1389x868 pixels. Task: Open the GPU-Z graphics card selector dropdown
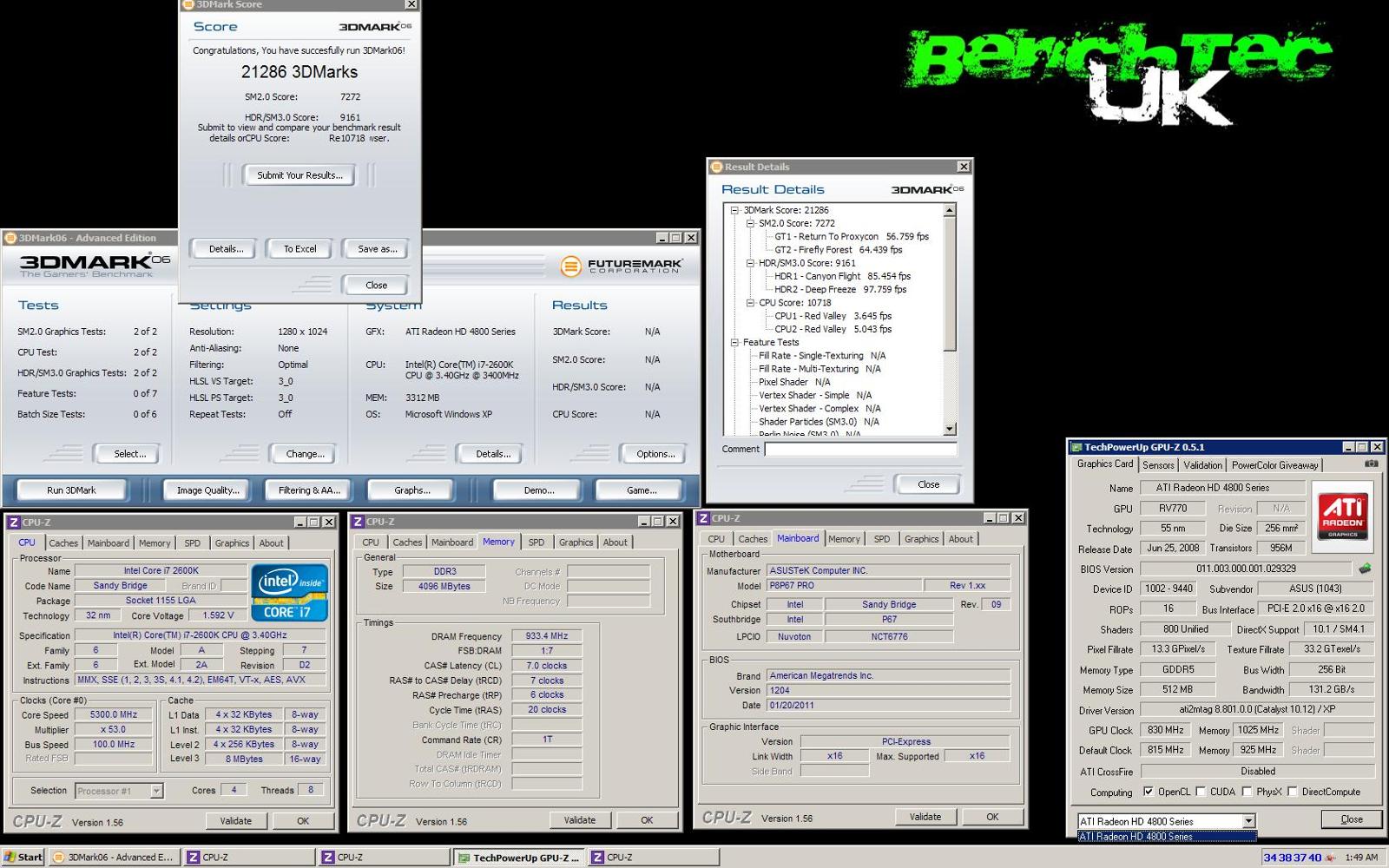(1248, 821)
